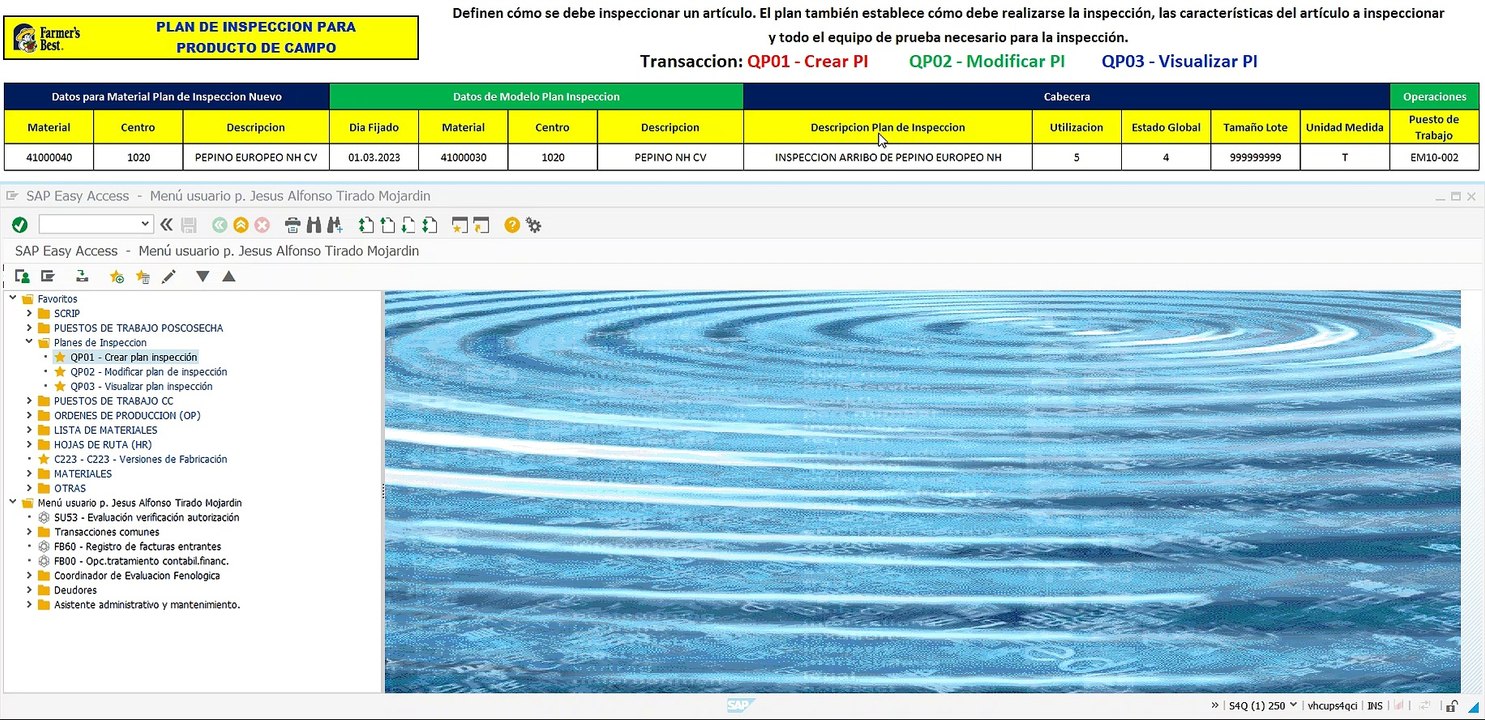Click vhcups4qci server name in status bar
This screenshot has width=1485, height=720.
(x=1333, y=706)
